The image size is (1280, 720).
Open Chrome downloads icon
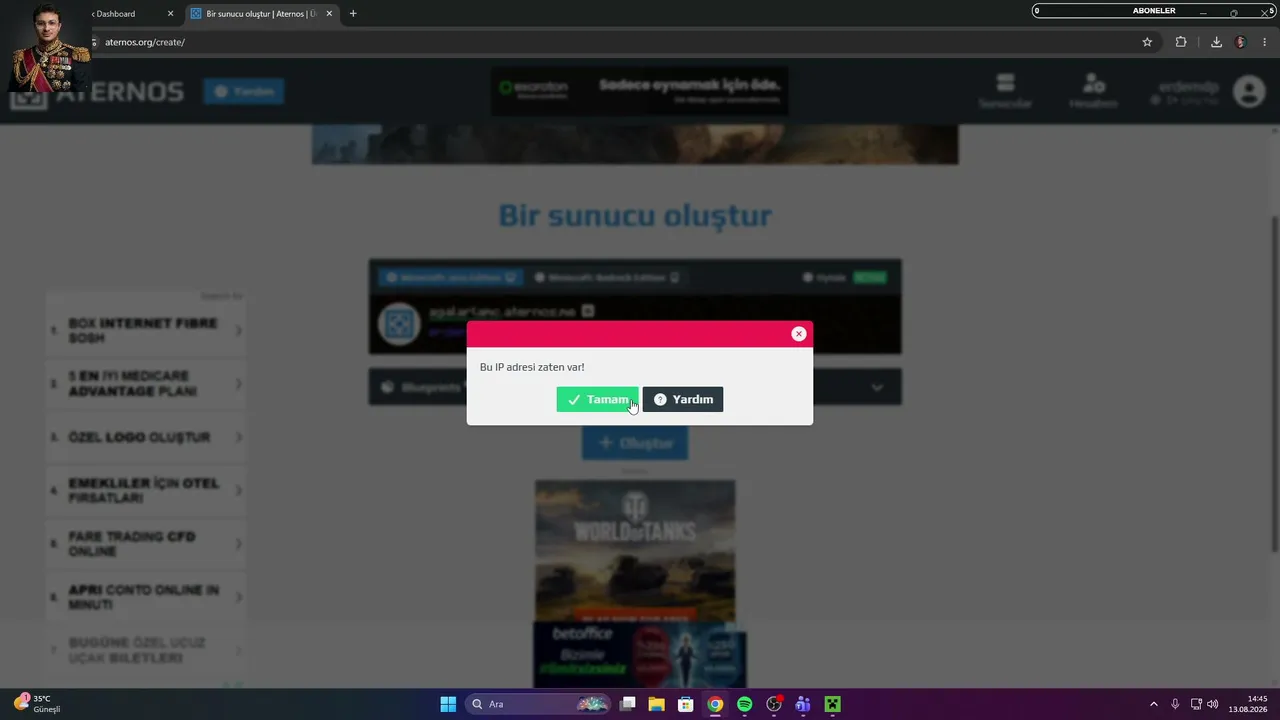point(1216,42)
